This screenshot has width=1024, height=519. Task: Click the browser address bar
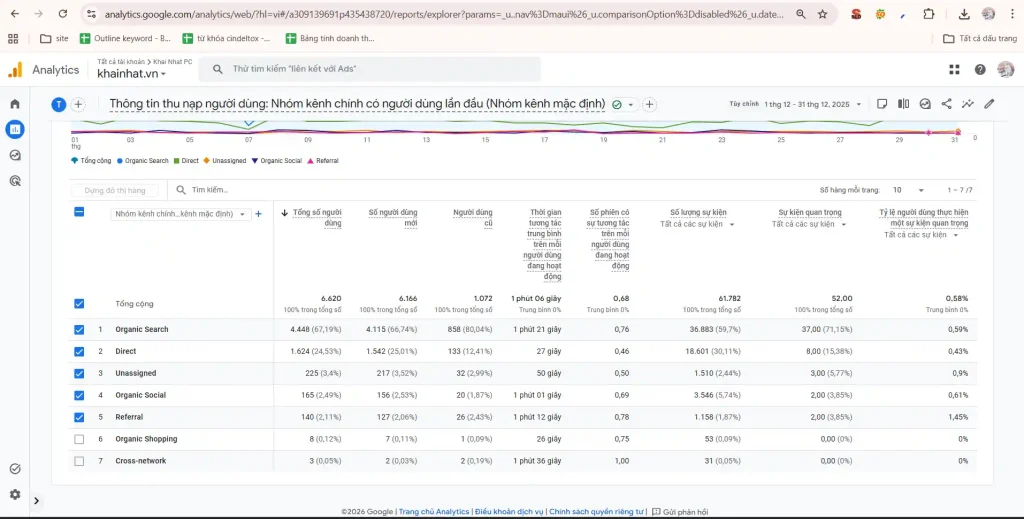(444, 14)
